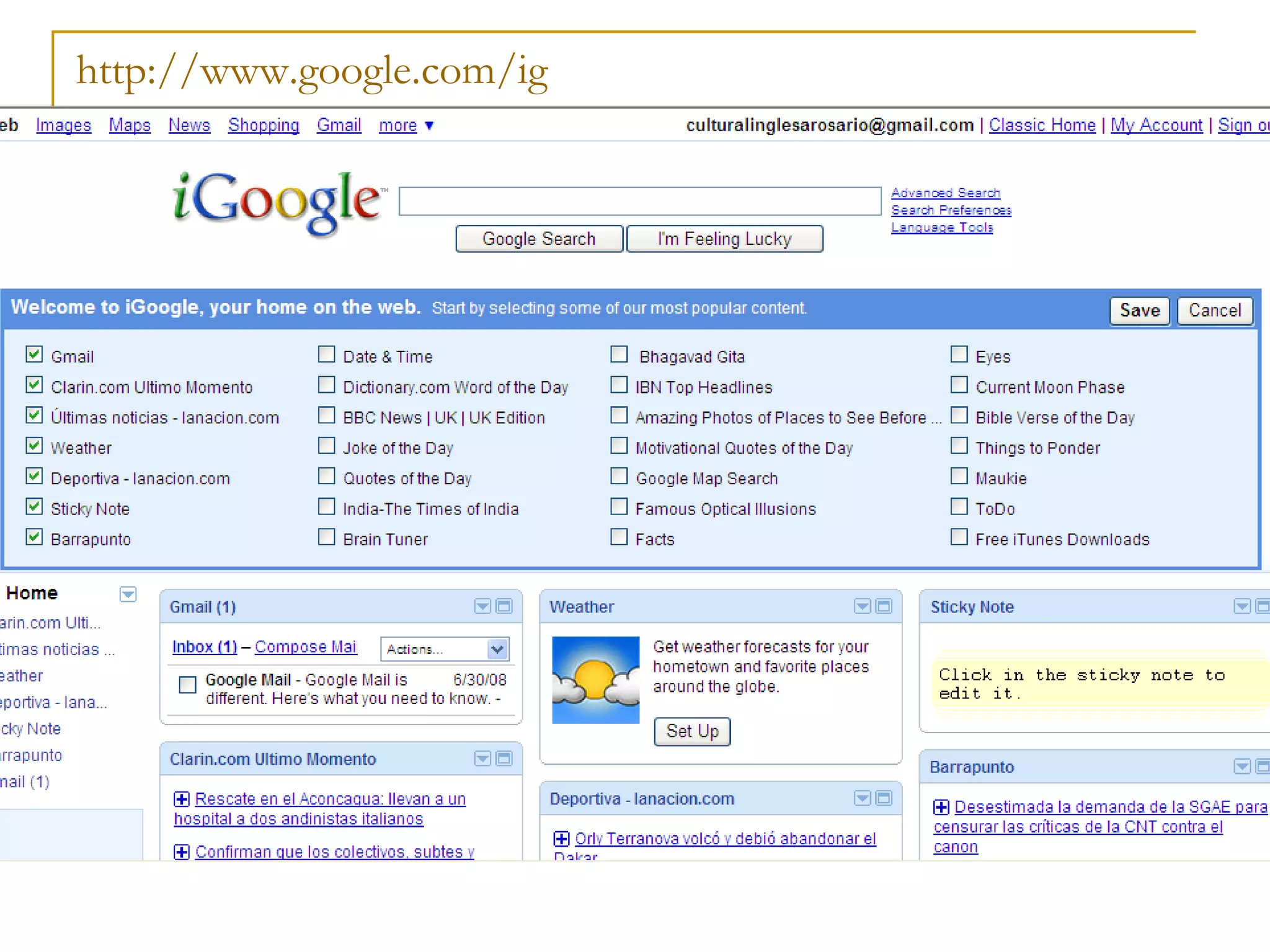Open the Language Tools link
This screenshot has width=1270, height=952.
click(942, 227)
